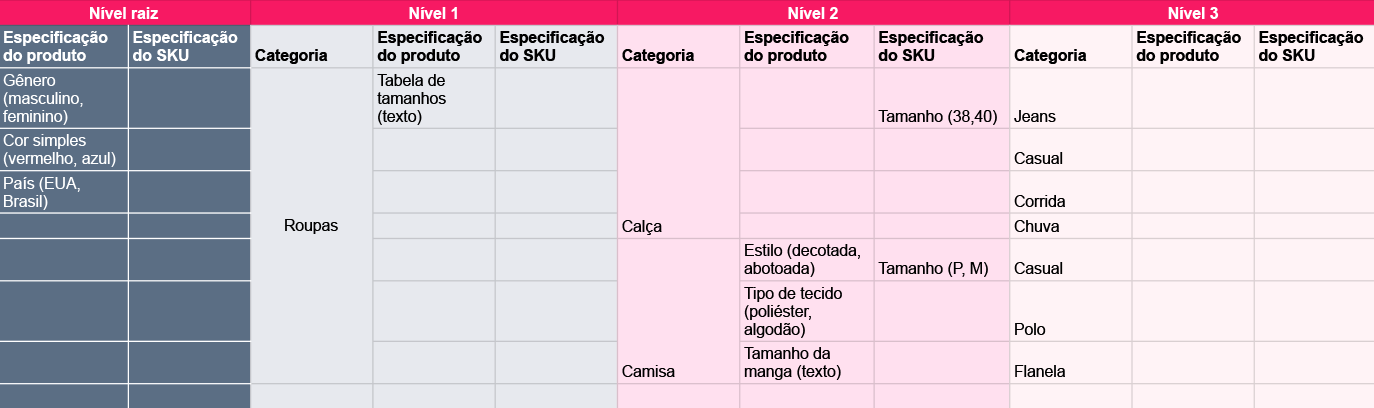Click the "Chuva" category cell
This screenshot has width=1374, height=408.
(1070, 226)
